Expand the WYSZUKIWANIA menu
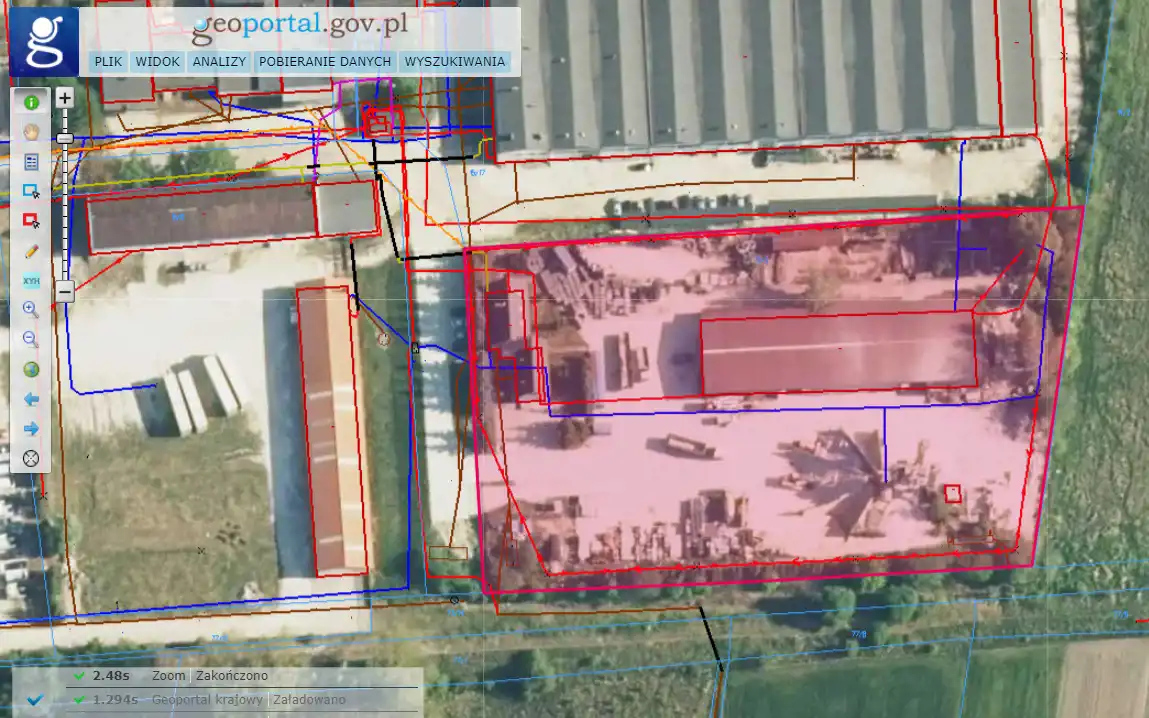Image resolution: width=1149 pixels, height=718 pixels. (454, 62)
